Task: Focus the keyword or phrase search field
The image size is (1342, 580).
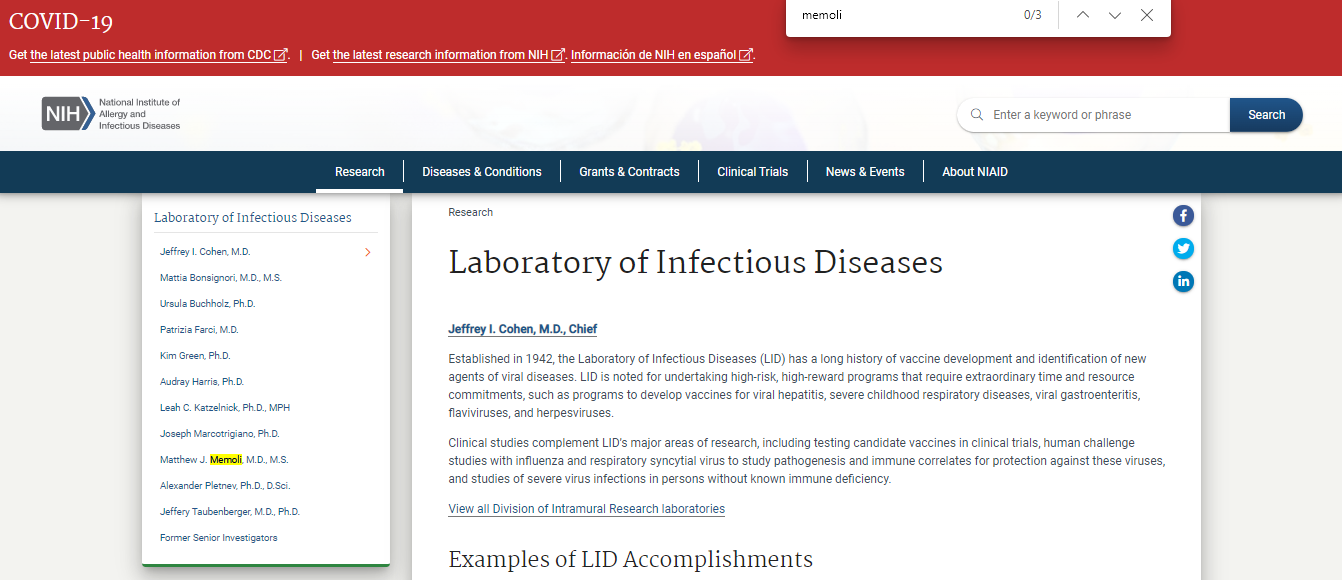Action: [1094, 115]
